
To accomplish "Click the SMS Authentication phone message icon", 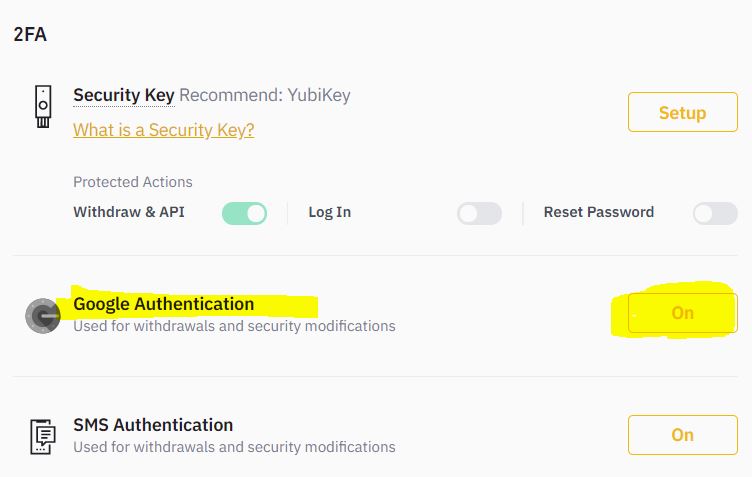I will 42,436.
